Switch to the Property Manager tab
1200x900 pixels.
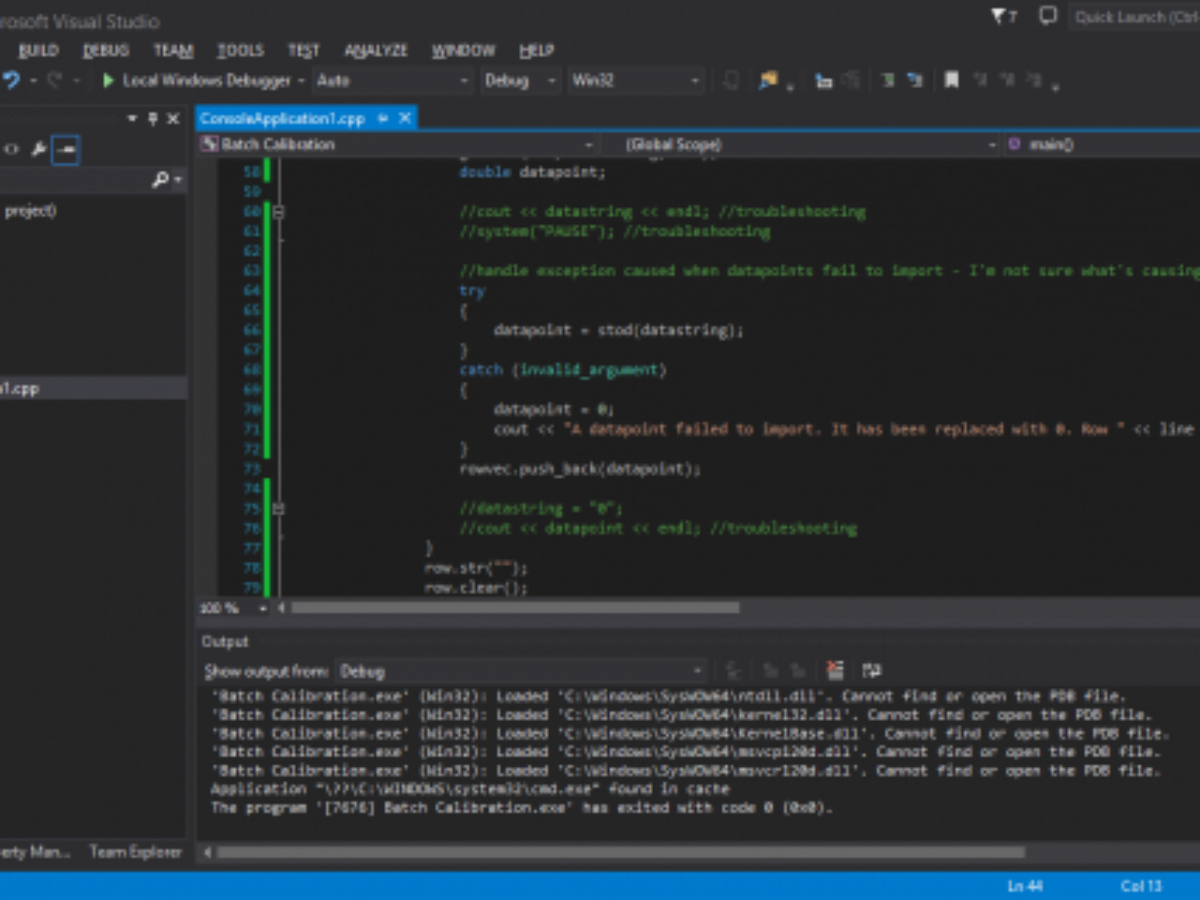point(35,852)
